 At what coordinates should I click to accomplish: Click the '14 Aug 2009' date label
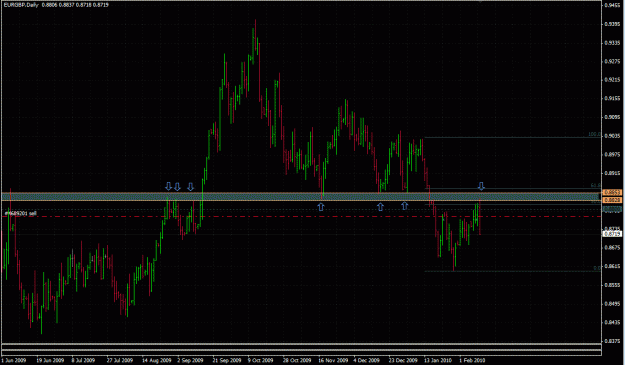pos(156,360)
